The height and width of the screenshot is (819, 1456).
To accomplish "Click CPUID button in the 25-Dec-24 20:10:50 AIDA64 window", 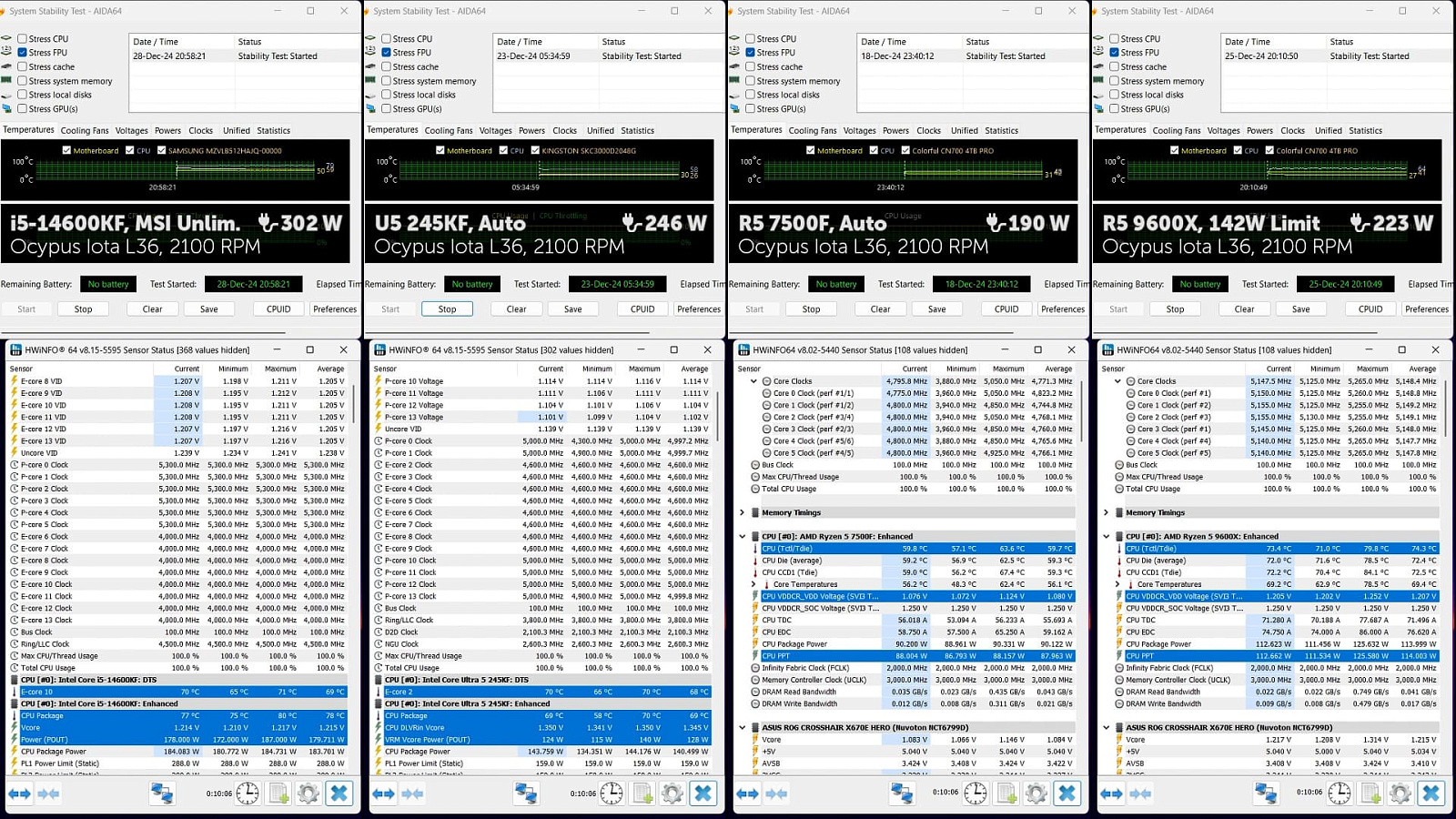I will [1370, 309].
